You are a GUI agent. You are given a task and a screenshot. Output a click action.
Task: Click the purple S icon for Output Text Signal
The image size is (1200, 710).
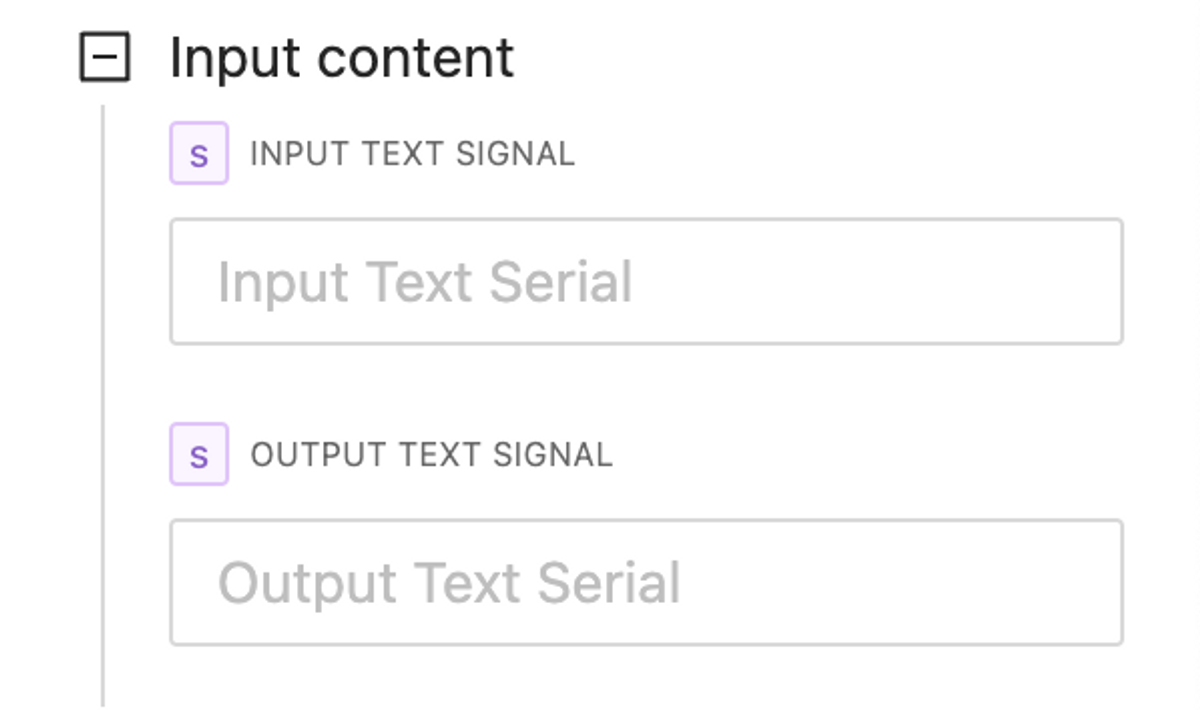199,455
